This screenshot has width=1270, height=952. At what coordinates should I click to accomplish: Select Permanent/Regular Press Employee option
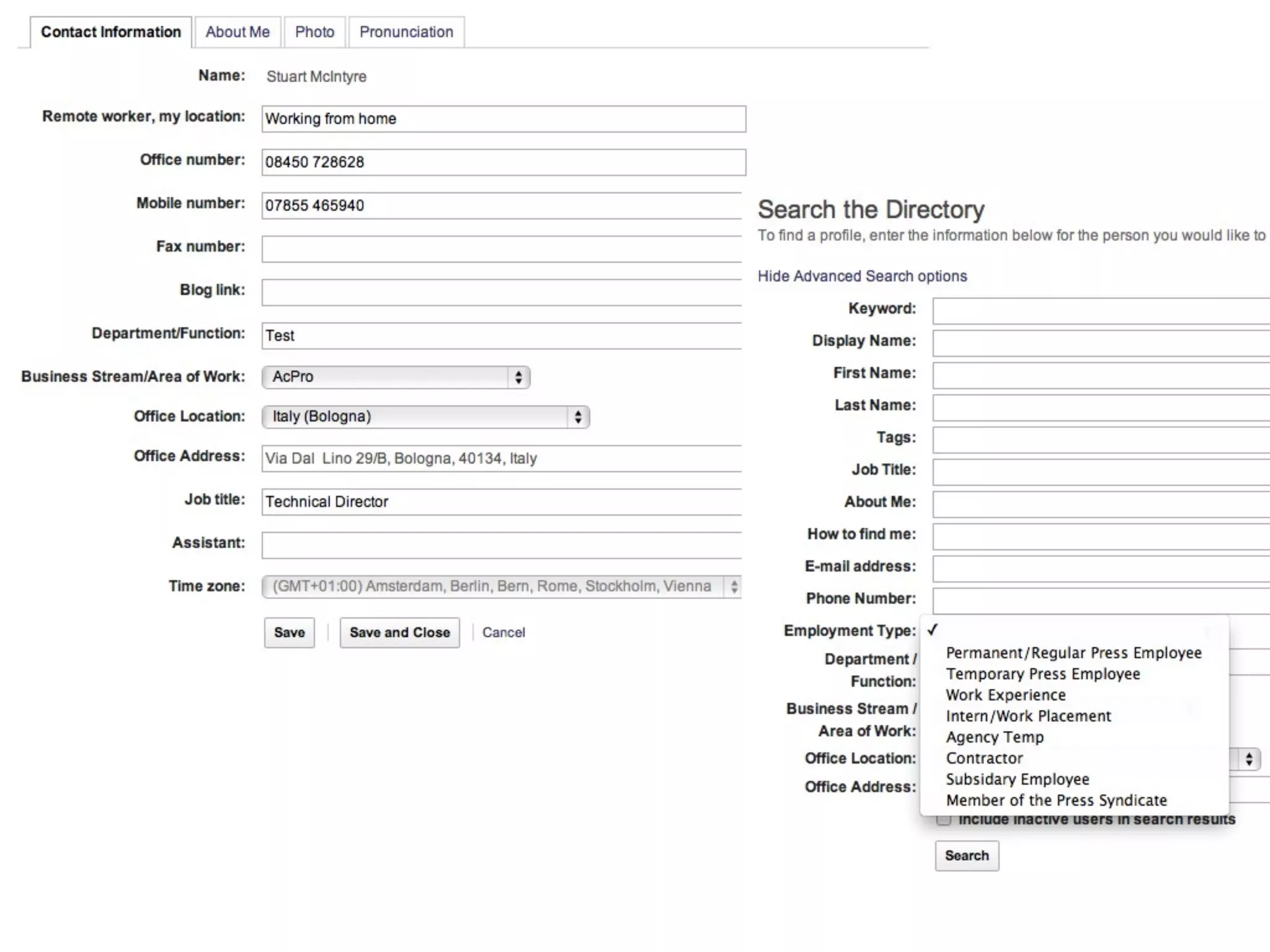point(1073,653)
